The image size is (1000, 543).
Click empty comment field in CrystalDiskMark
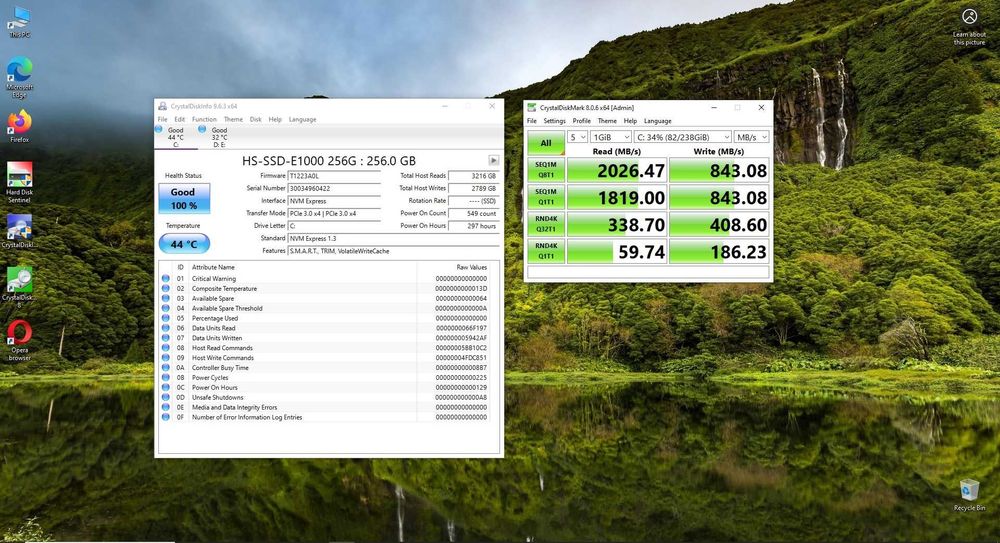click(x=648, y=272)
